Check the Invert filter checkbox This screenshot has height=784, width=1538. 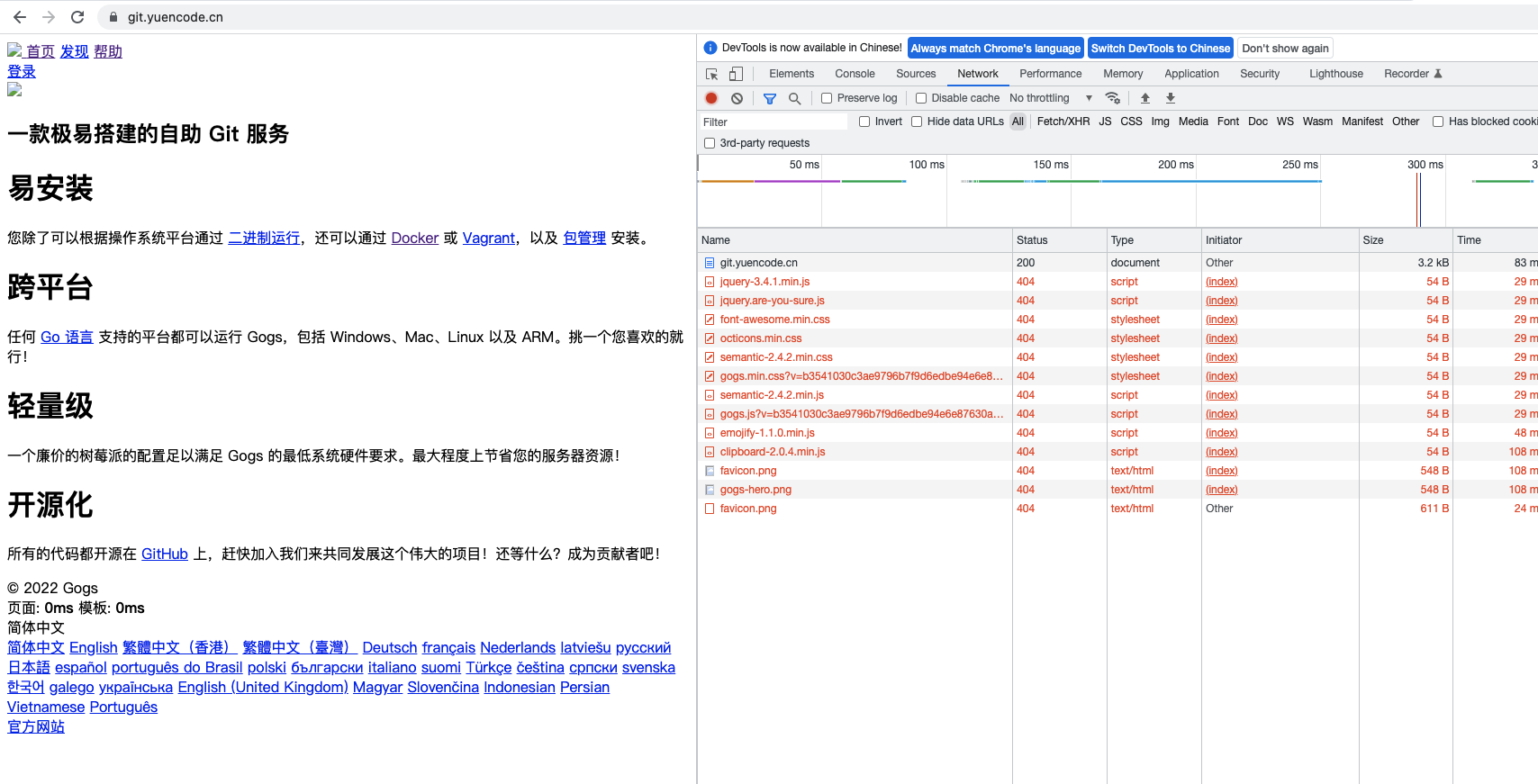pyautogui.click(x=864, y=122)
